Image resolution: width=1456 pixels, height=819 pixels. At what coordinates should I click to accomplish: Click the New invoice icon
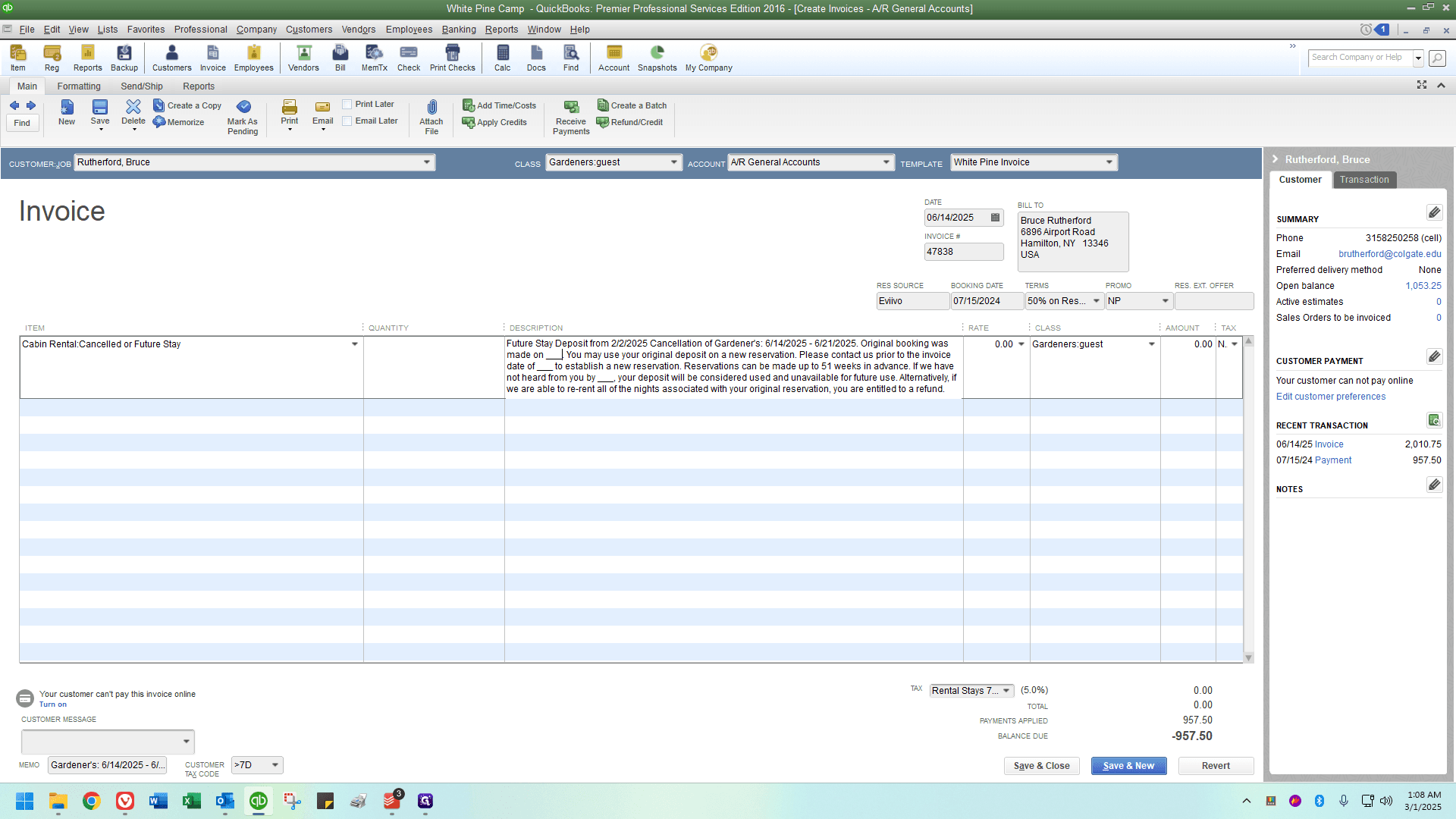coord(67,112)
